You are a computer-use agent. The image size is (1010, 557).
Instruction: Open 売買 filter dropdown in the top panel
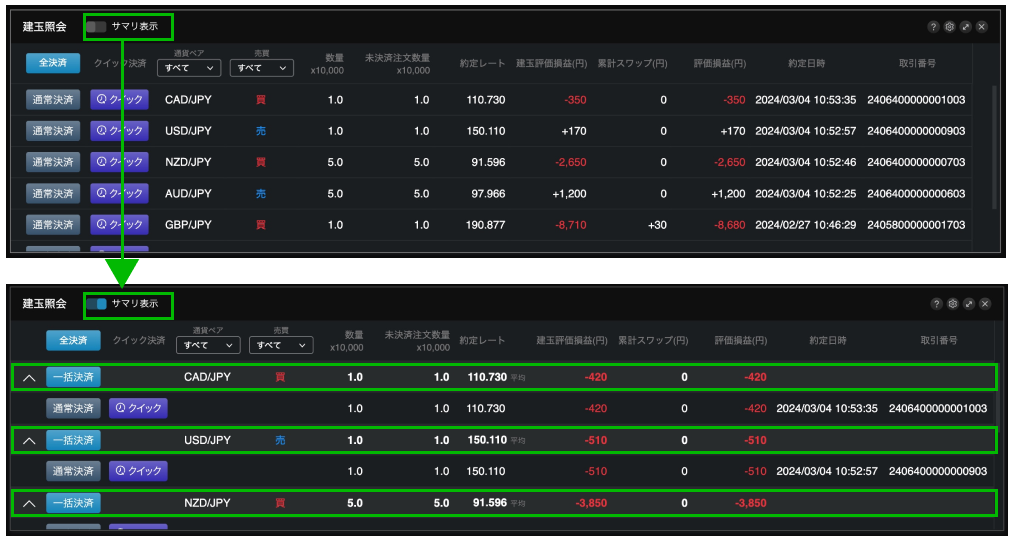tap(261, 68)
